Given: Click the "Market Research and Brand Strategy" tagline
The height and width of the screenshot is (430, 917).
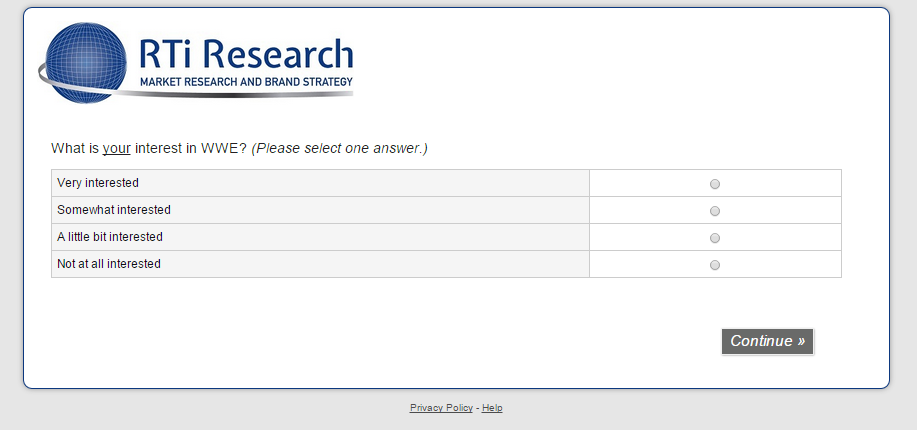Looking at the screenshot, I should (x=246, y=81).
